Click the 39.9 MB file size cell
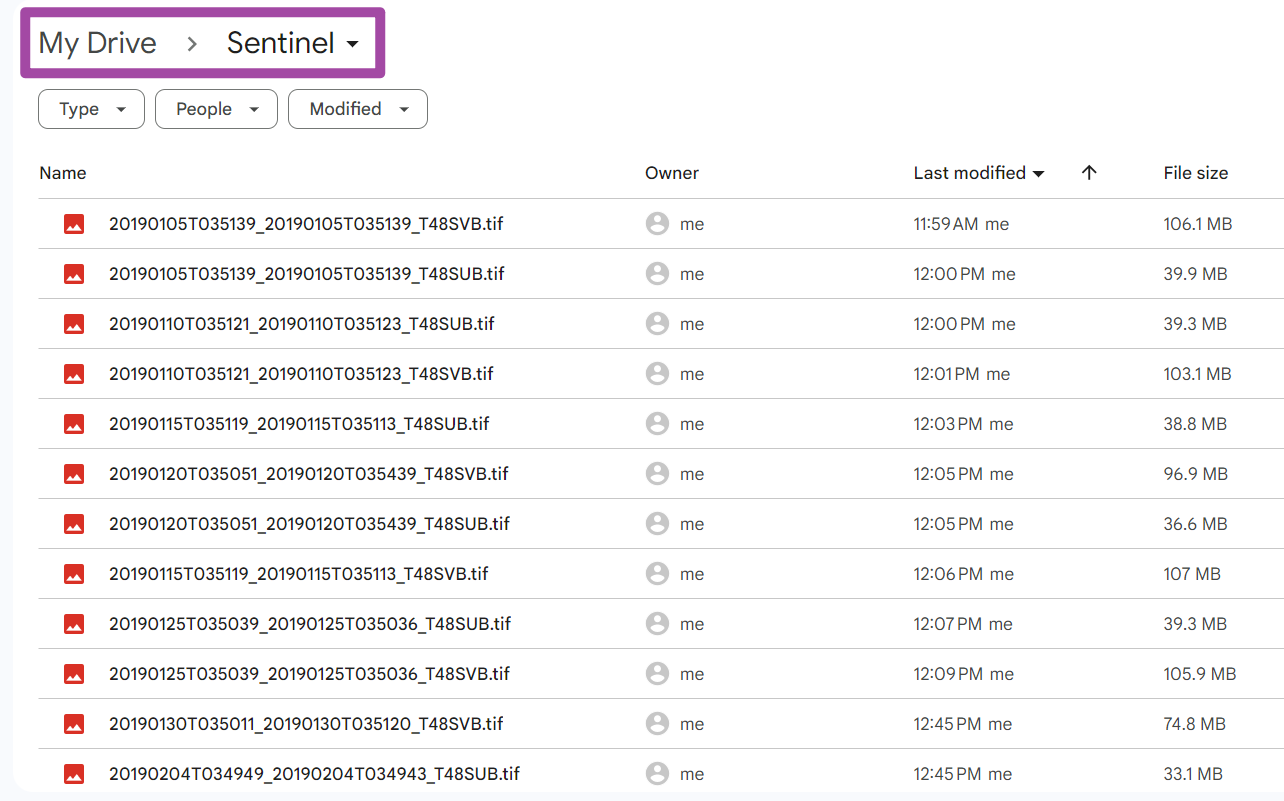This screenshot has width=1284, height=801. pos(1195,274)
